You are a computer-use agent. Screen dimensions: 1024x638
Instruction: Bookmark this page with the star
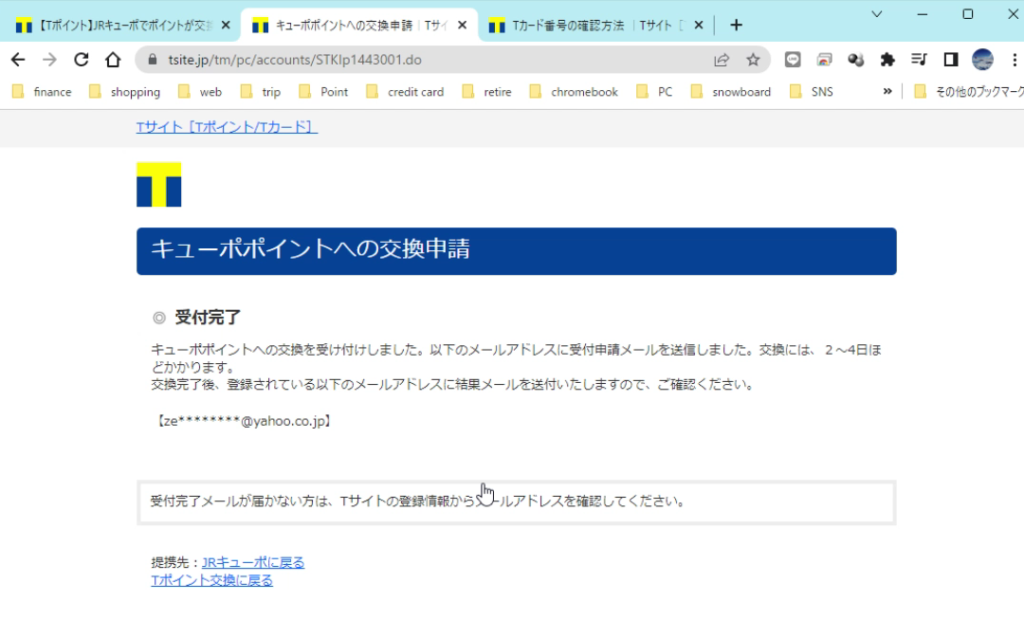pyautogui.click(x=753, y=60)
